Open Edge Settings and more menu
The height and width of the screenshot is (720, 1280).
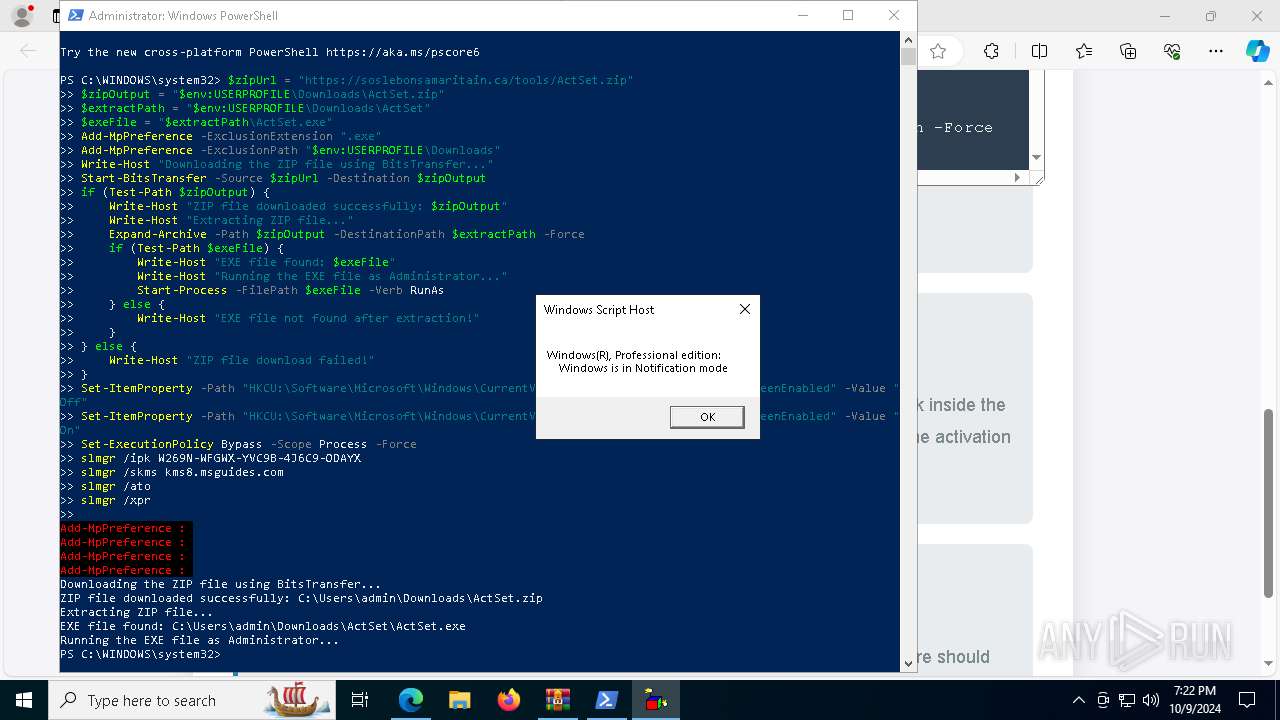(x=1216, y=51)
